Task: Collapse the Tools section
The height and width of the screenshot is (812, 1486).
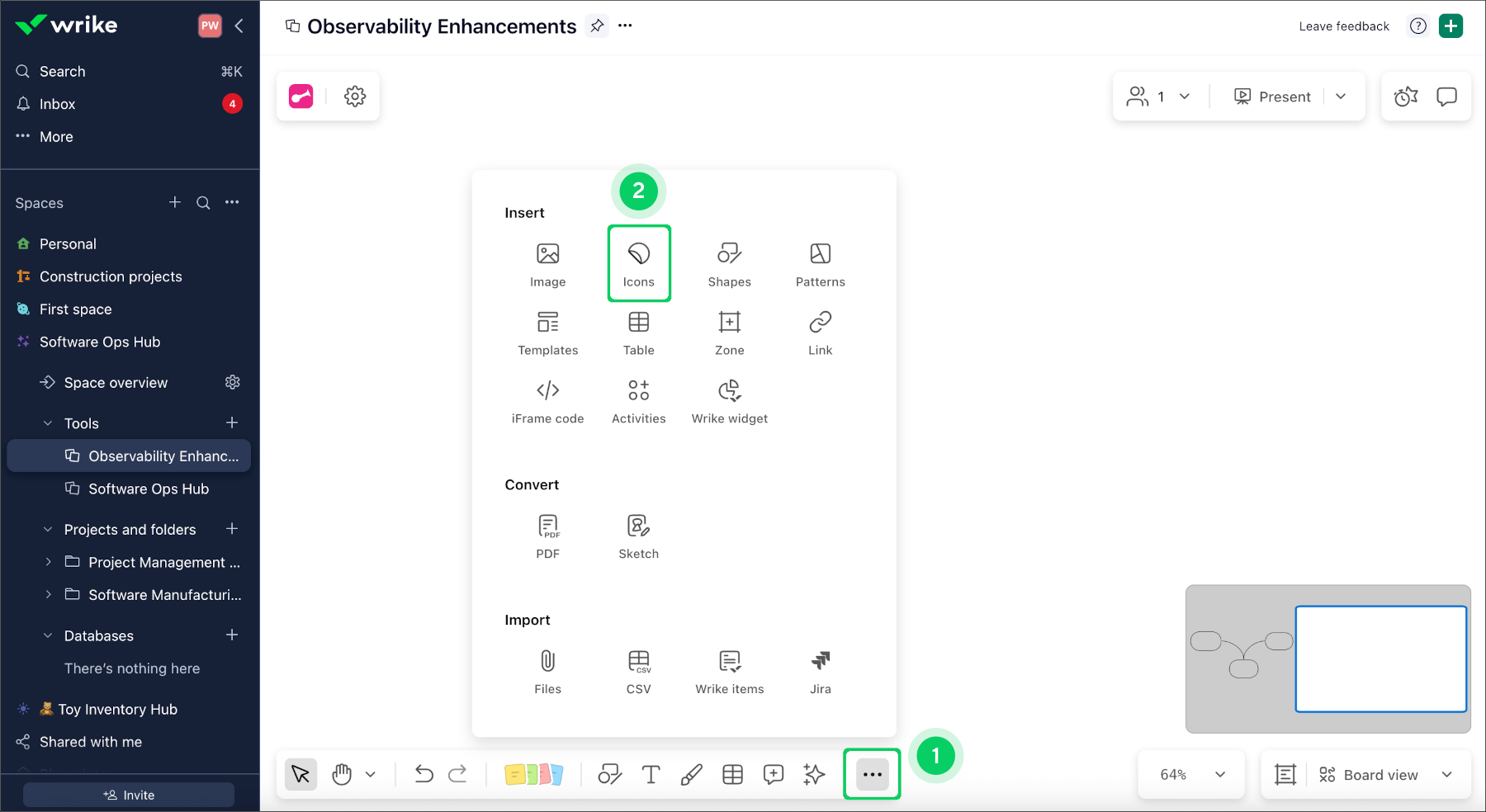Action: pyautogui.click(x=48, y=423)
